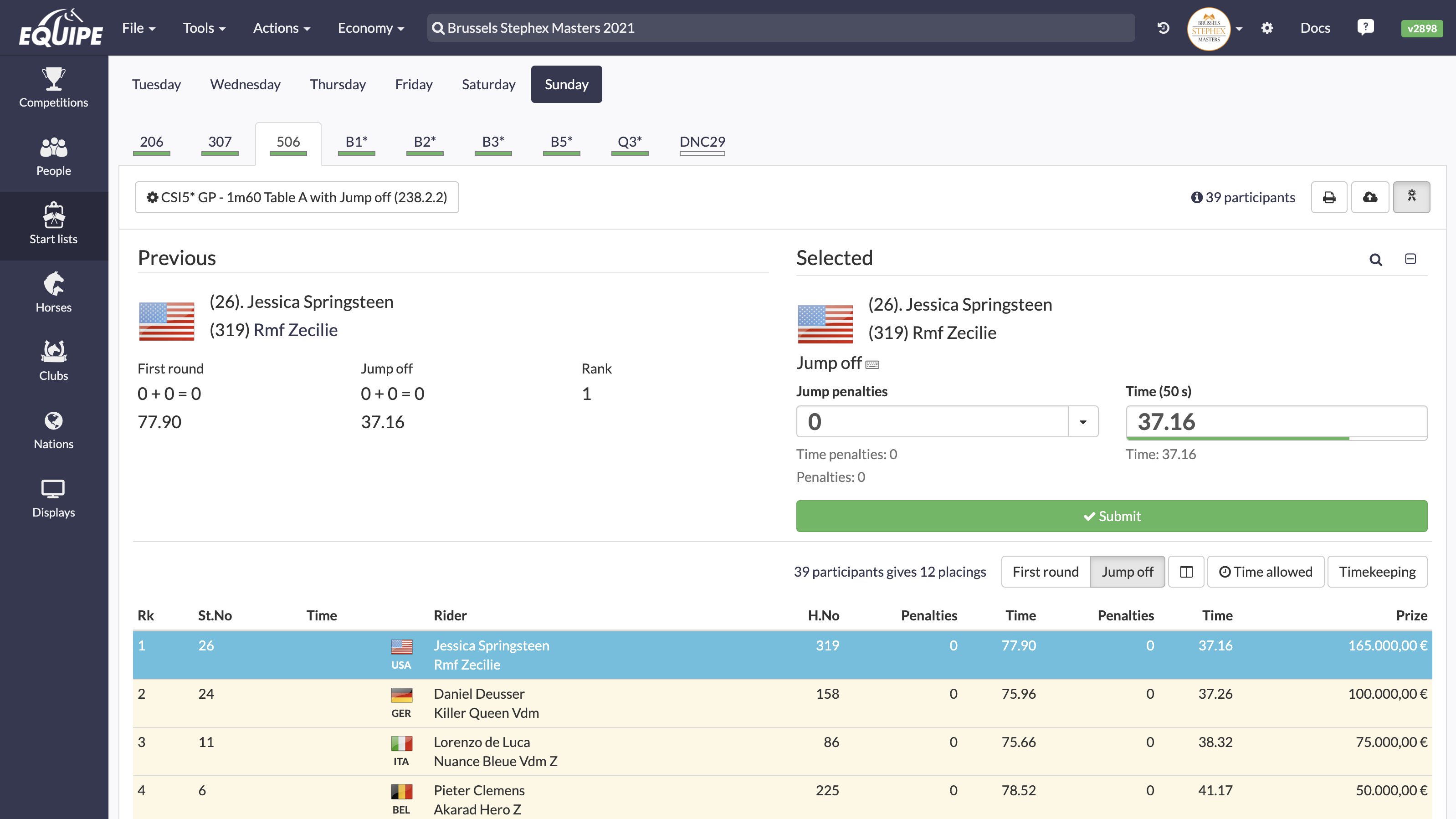The width and height of the screenshot is (1456, 819).
Task: Select competition tab 506
Action: pos(288,141)
